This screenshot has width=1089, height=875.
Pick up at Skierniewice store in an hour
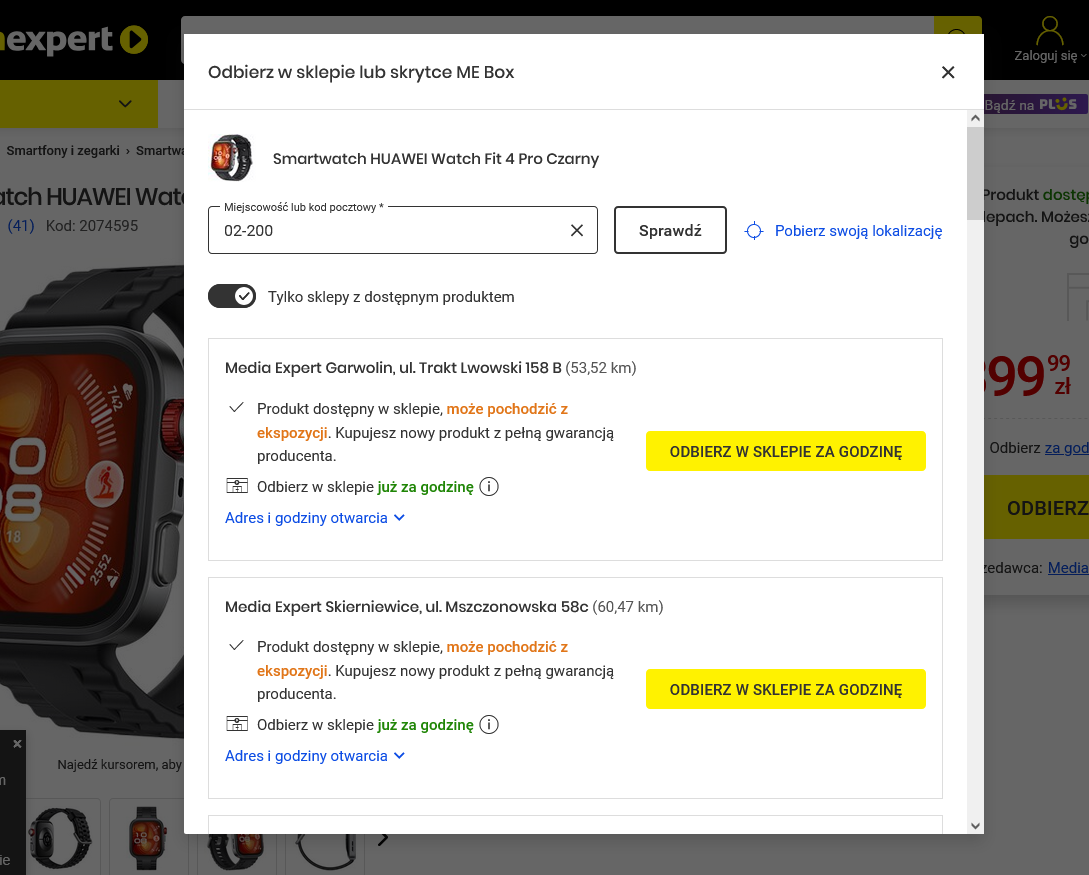coord(785,690)
